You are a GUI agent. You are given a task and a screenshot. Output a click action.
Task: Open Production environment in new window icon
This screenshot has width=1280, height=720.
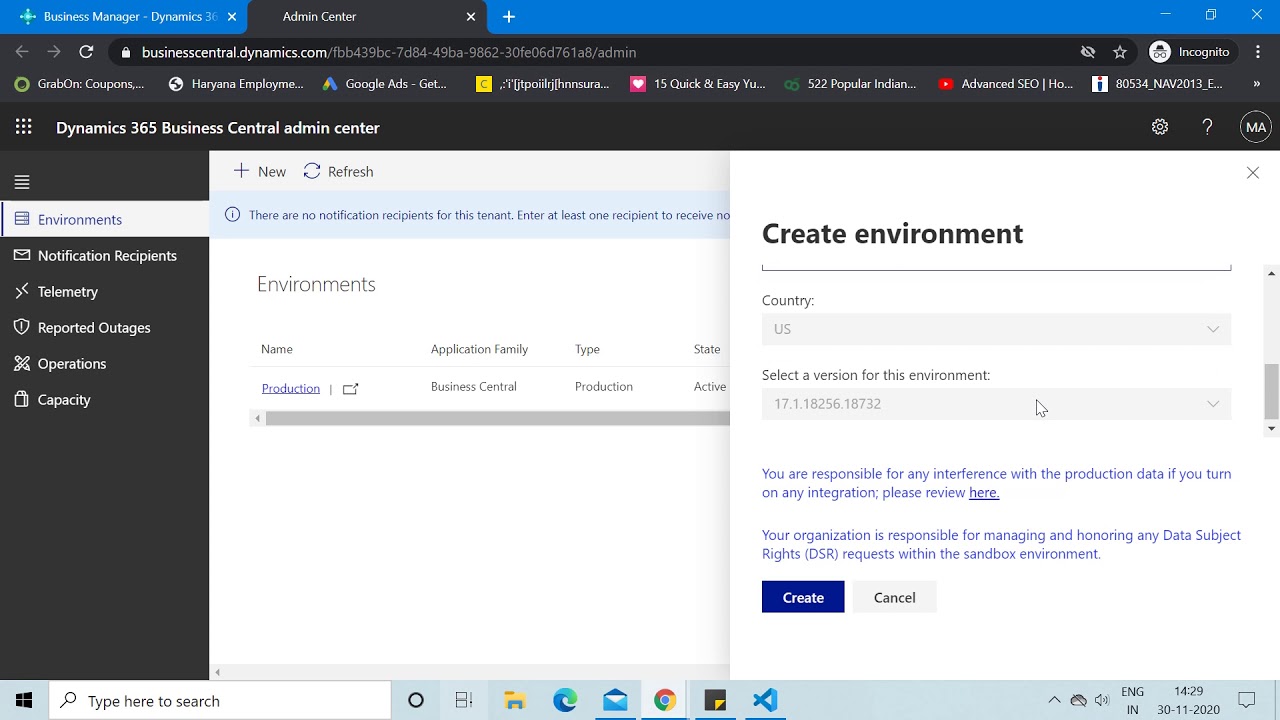pos(350,389)
